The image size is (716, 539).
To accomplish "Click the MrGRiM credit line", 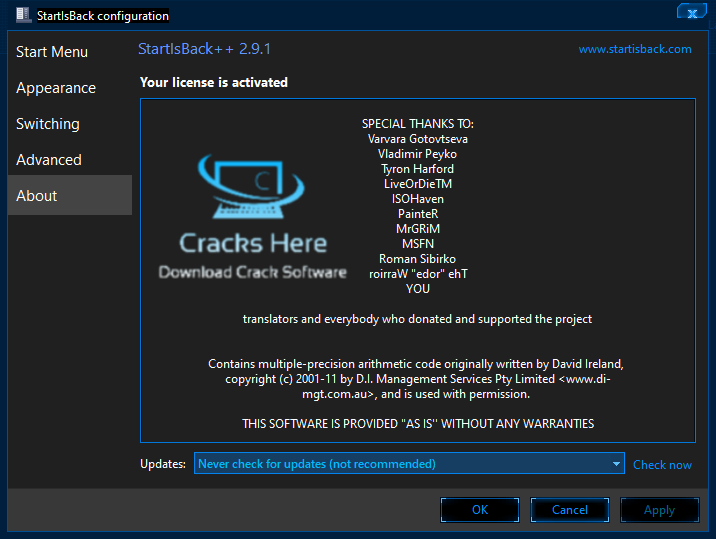I will point(418,229).
